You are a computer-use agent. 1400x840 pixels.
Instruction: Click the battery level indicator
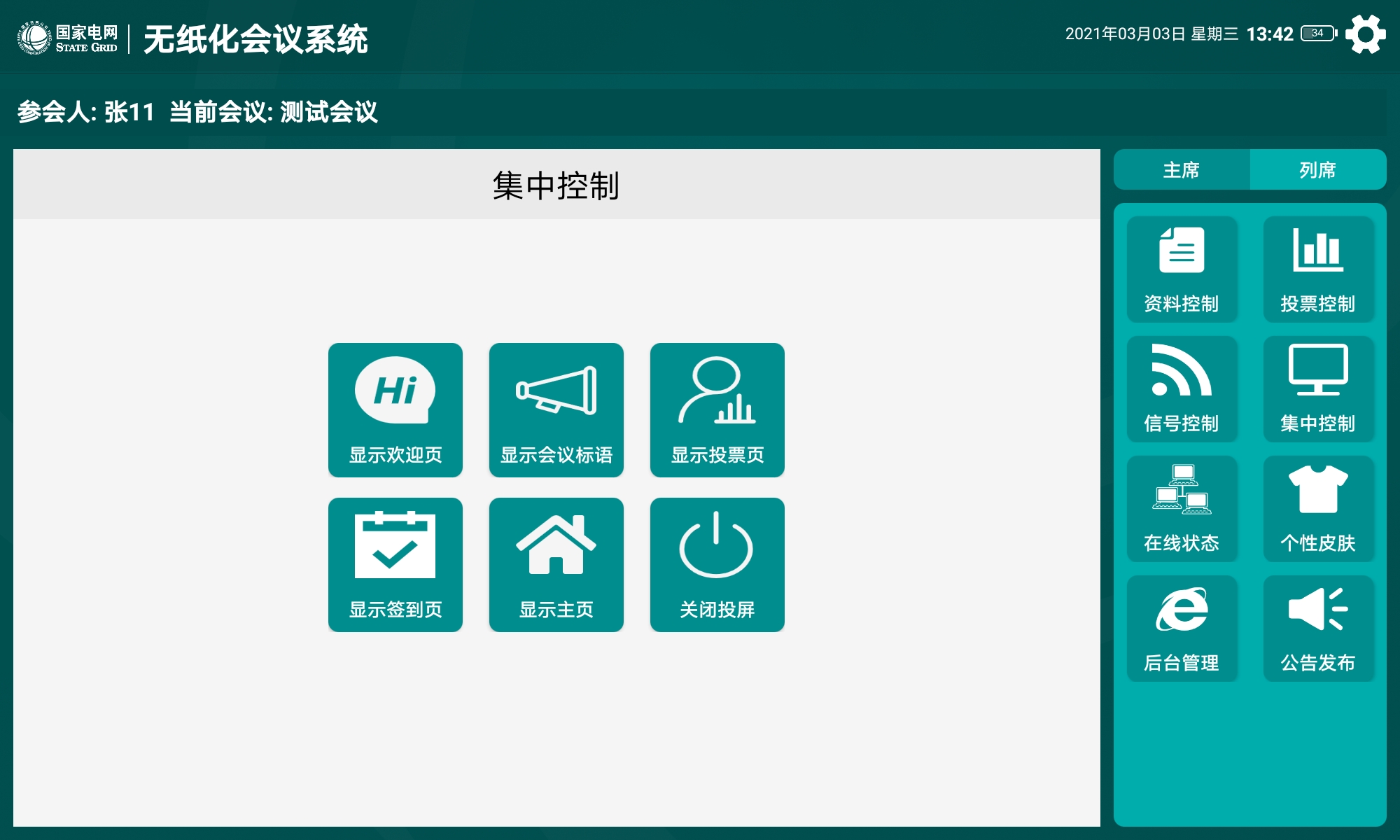(x=1319, y=33)
